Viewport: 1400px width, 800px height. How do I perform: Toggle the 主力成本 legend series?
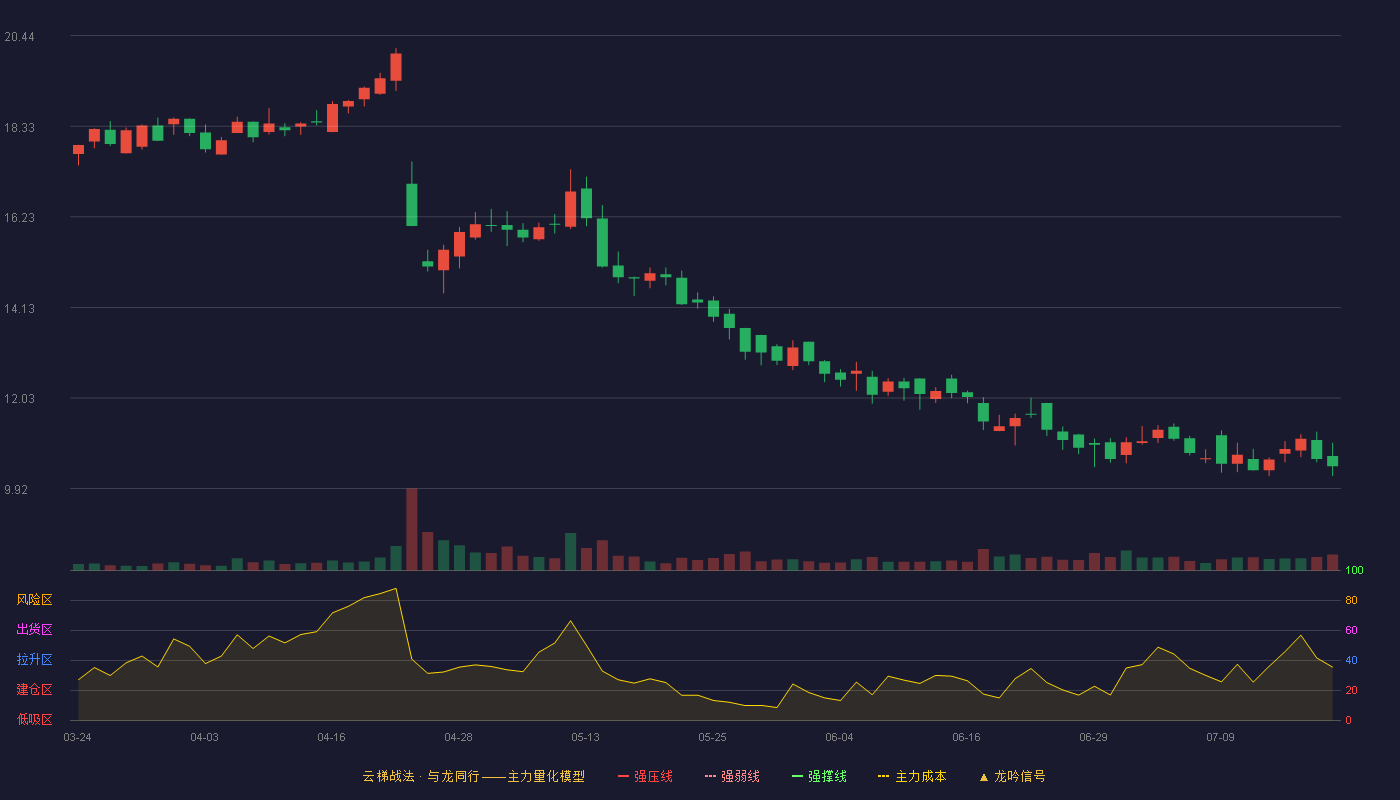tap(912, 776)
